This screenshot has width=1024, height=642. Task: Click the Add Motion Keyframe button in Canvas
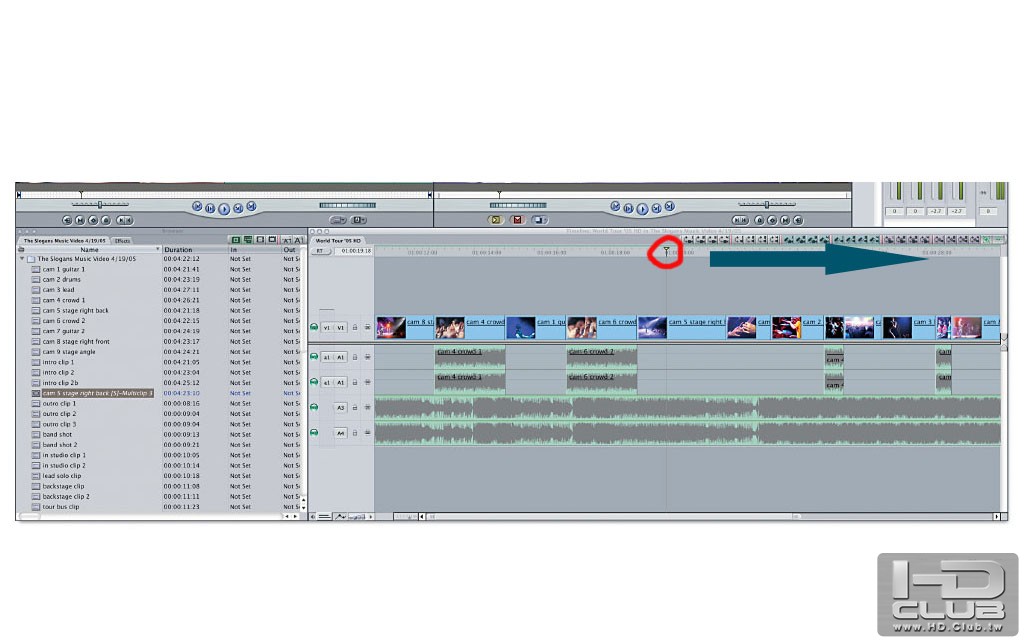pyautogui.click(x=772, y=221)
